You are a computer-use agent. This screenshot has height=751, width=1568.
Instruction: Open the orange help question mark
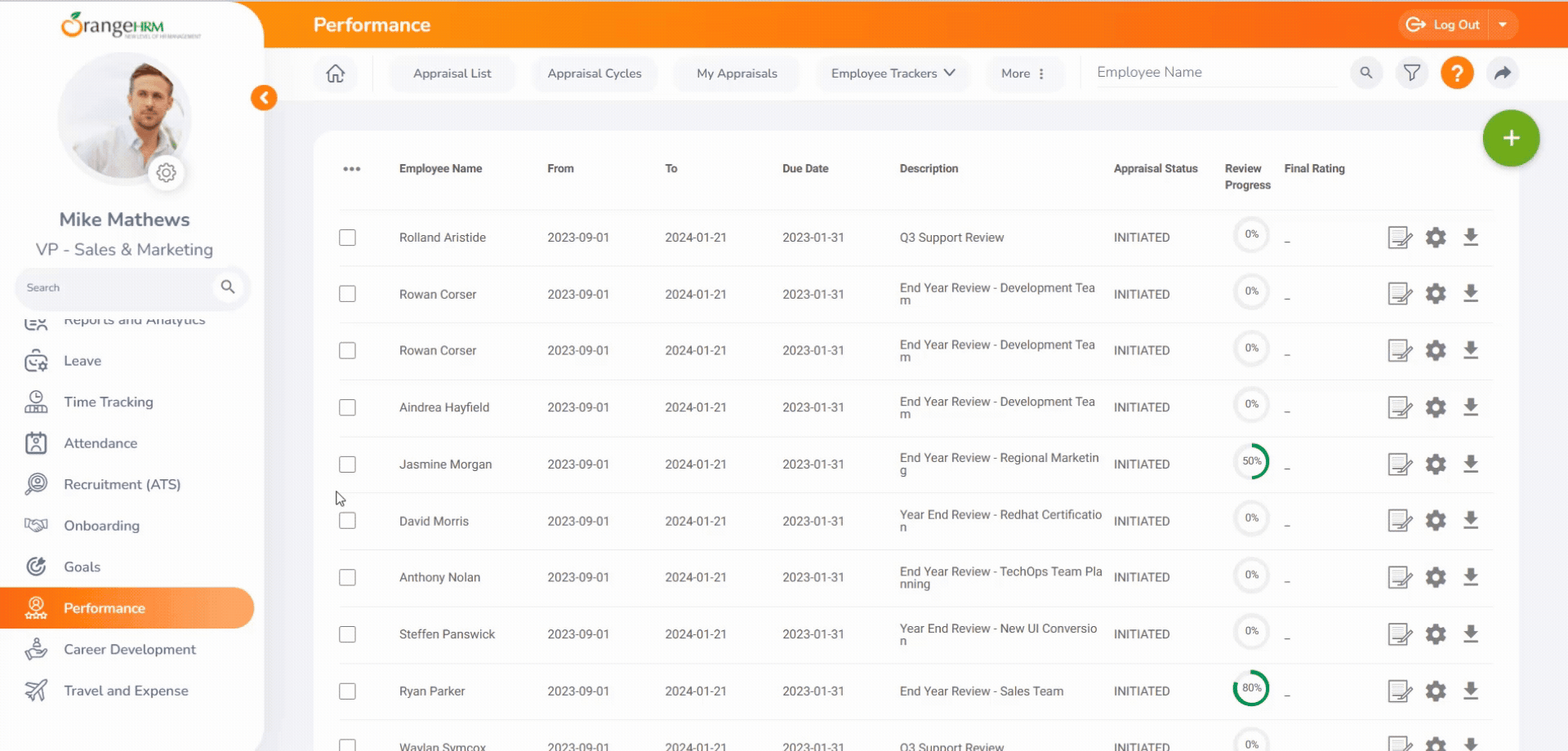[1456, 73]
